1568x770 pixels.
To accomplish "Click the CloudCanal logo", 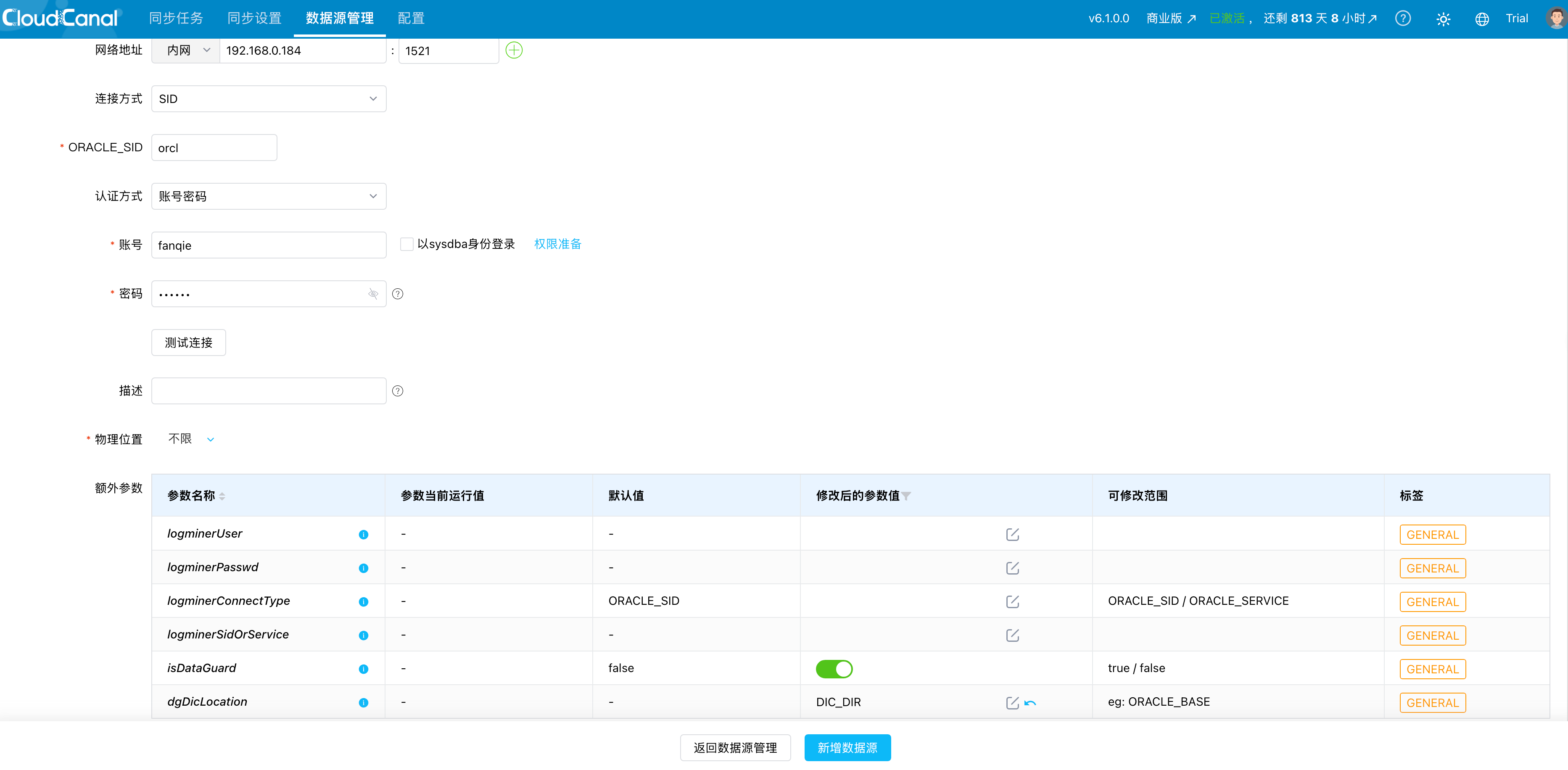I will click(x=60, y=18).
